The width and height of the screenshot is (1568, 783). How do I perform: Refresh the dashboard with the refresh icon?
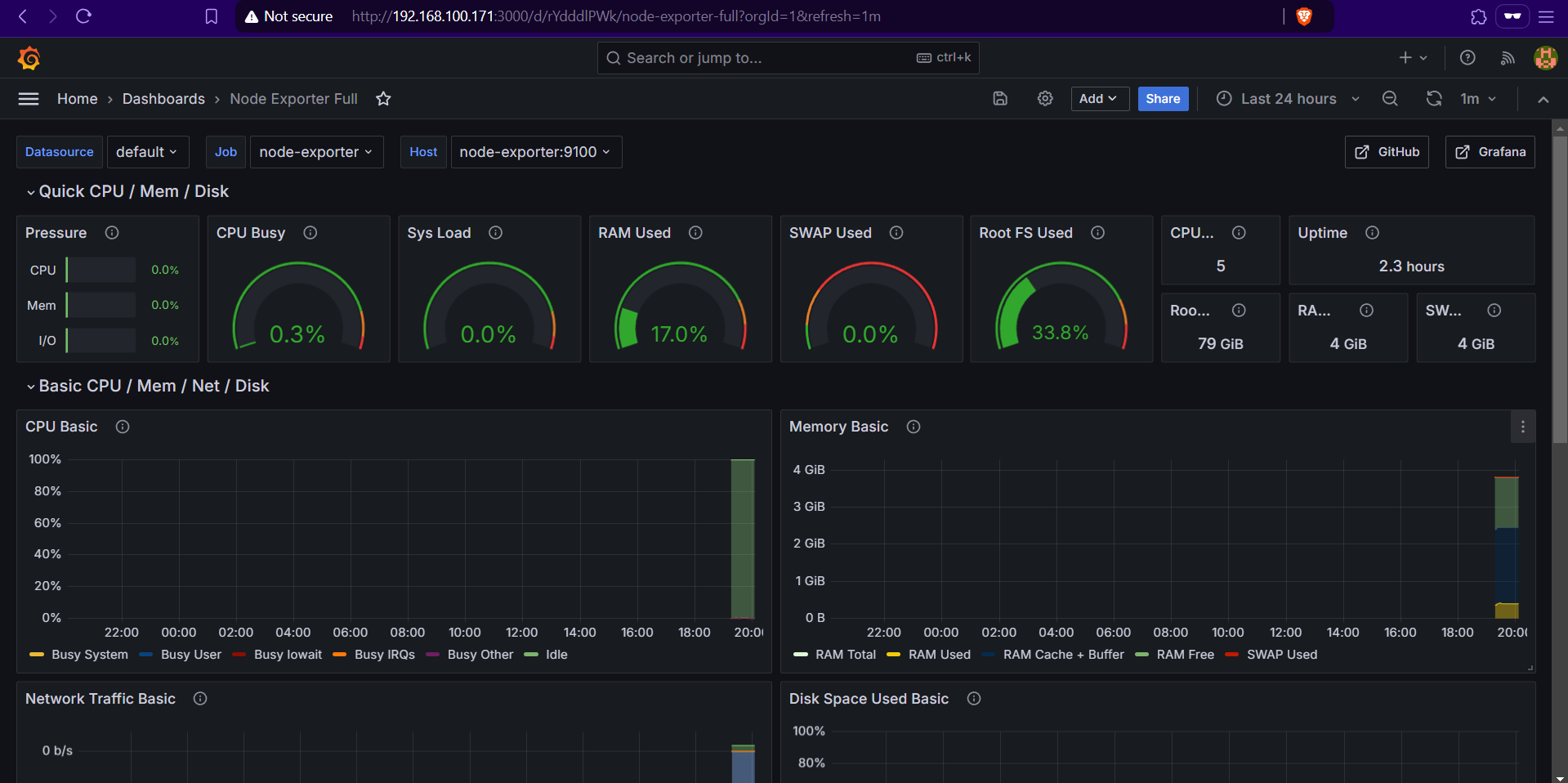(1434, 99)
